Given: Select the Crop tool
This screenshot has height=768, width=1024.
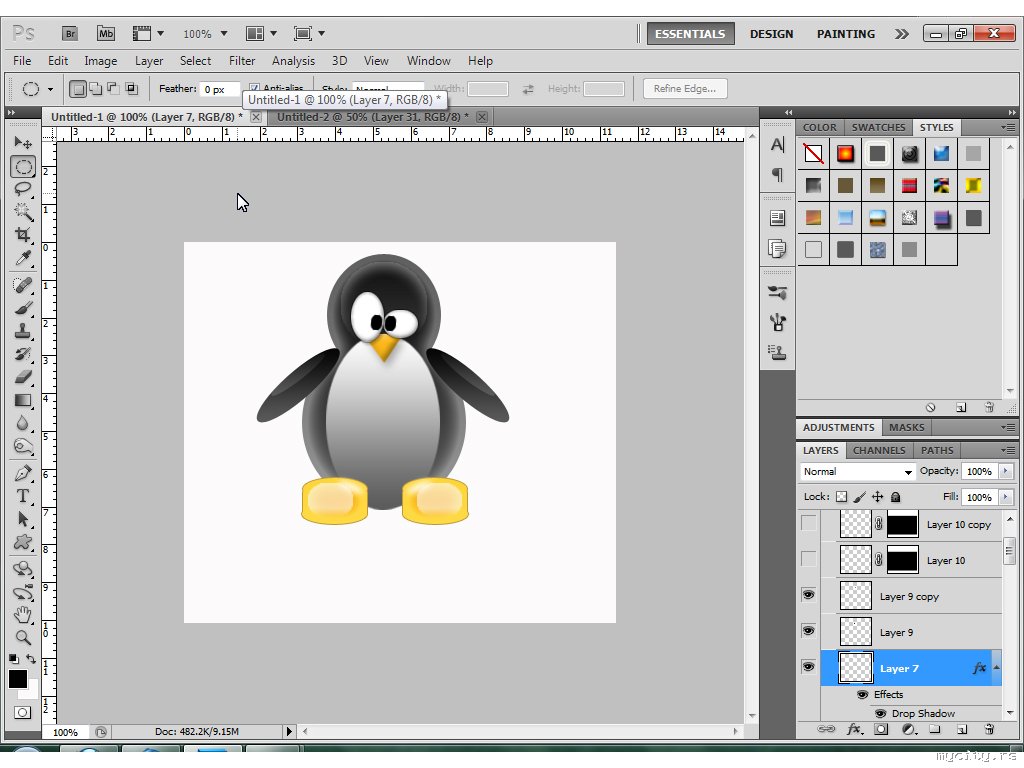Looking at the screenshot, I should tap(23, 235).
